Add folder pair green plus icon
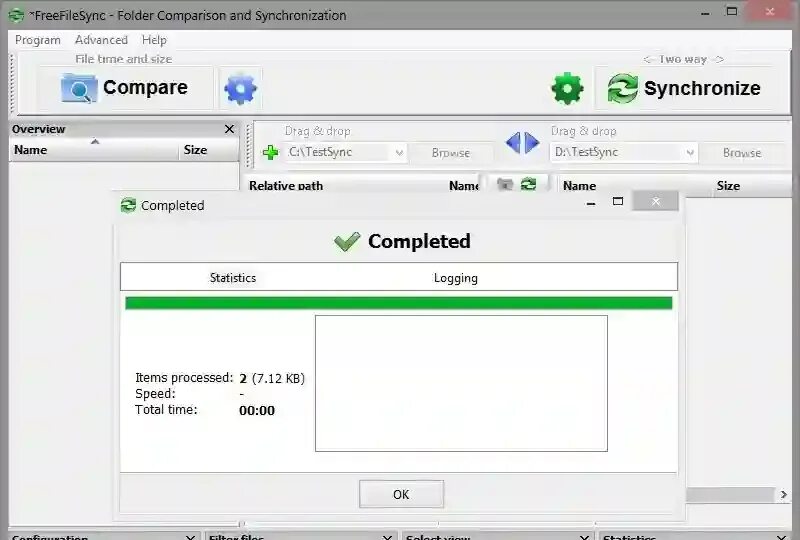Image resolution: width=800 pixels, height=540 pixels. click(270, 152)
